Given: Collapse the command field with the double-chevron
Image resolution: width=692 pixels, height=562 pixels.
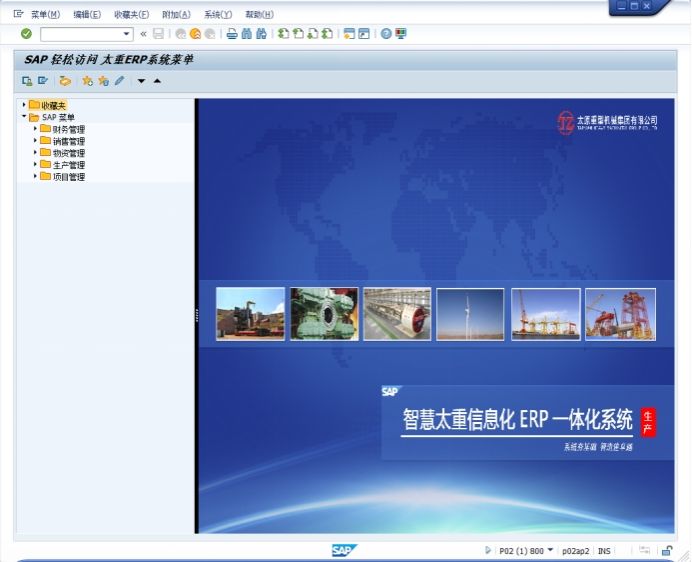Looking at the screenshot, I should [x=143, y=34].
